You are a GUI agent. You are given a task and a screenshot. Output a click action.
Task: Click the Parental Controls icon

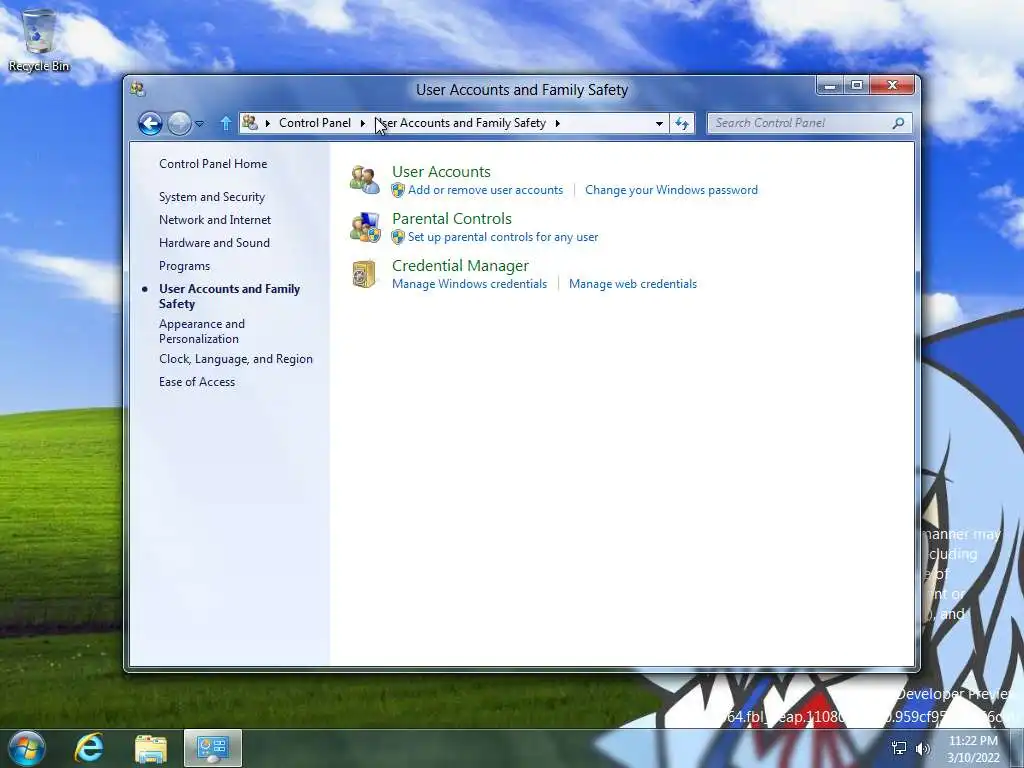point(365,227)
